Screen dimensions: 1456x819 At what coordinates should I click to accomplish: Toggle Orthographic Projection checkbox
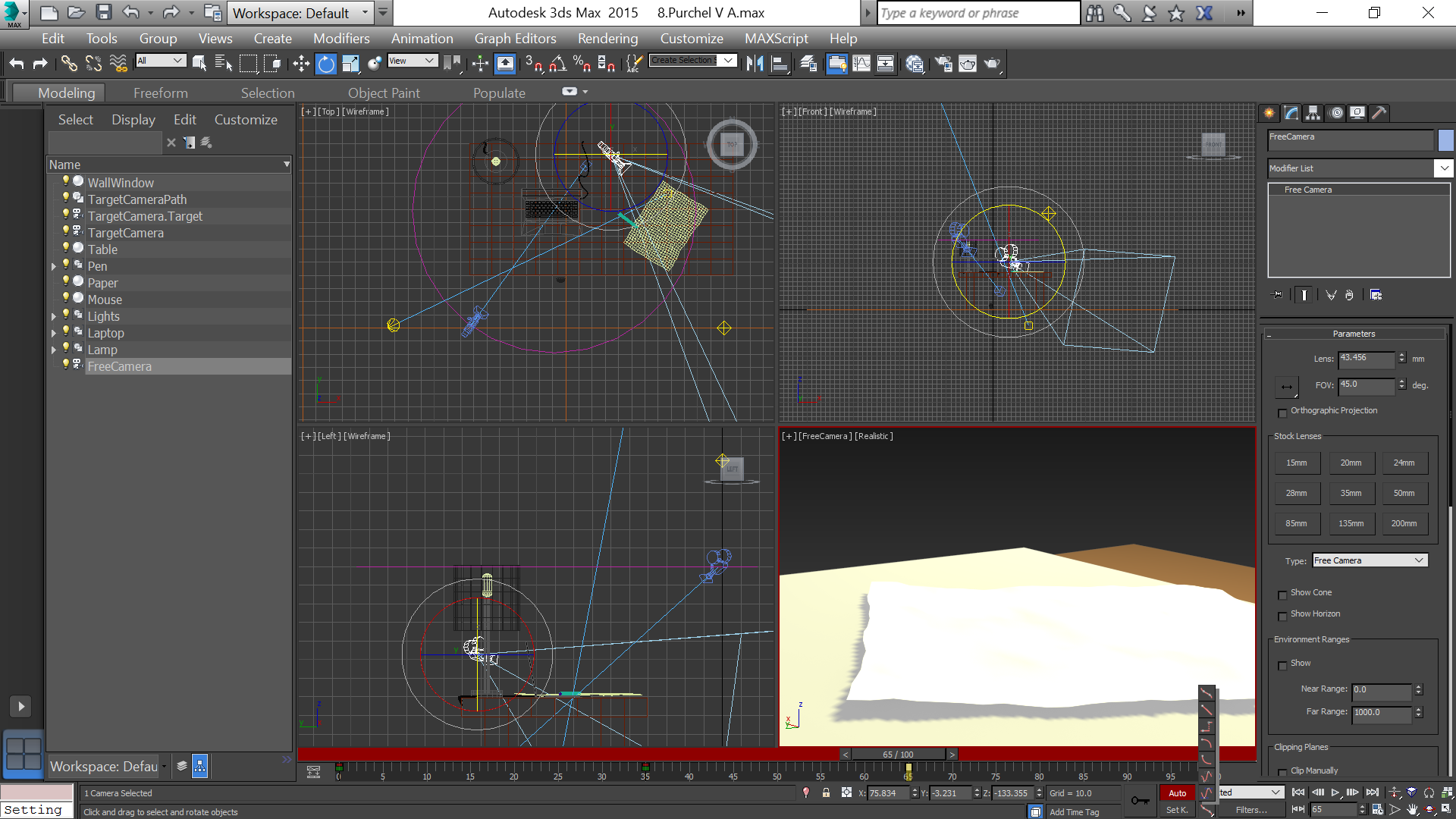pos(1283,411)
